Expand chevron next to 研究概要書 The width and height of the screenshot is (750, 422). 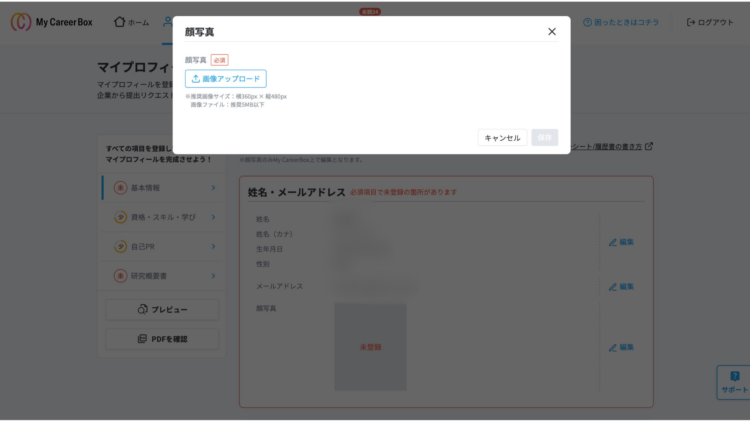(x=213, y=276)
